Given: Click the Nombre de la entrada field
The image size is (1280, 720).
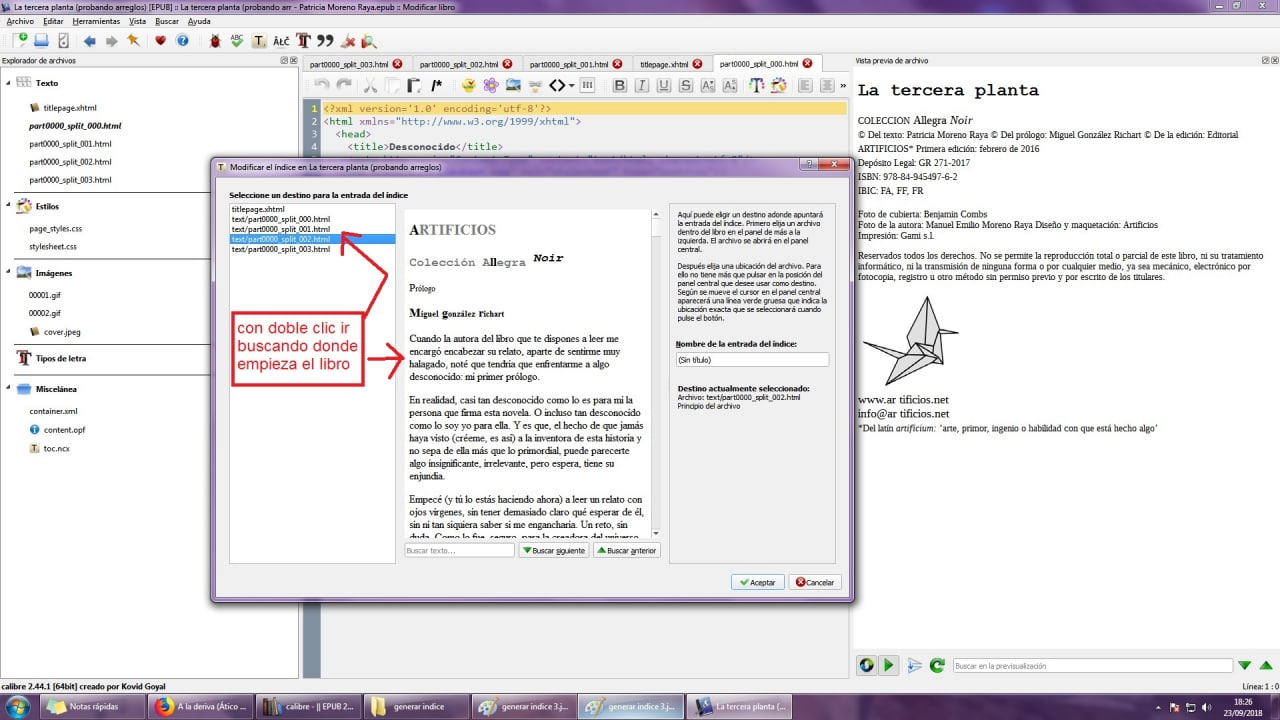Looking at the screenshot, I should pyautogui.click(x=753, y=359).
